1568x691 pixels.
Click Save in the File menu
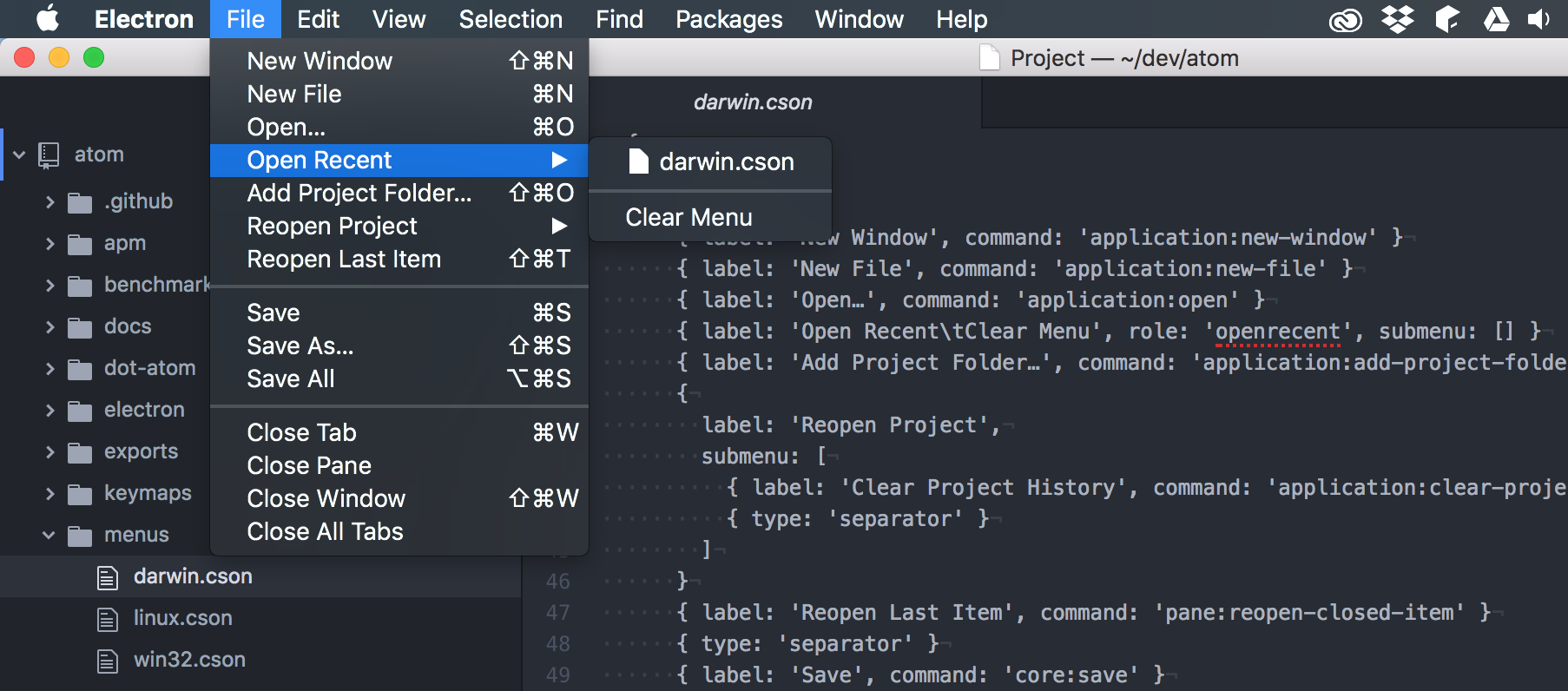click(x=399, y=313)
